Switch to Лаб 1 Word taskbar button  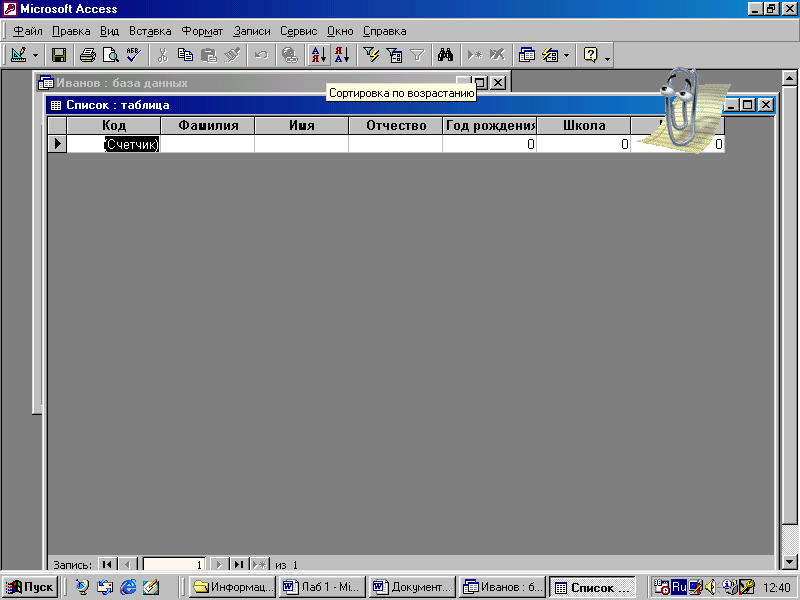pos(322,587)
